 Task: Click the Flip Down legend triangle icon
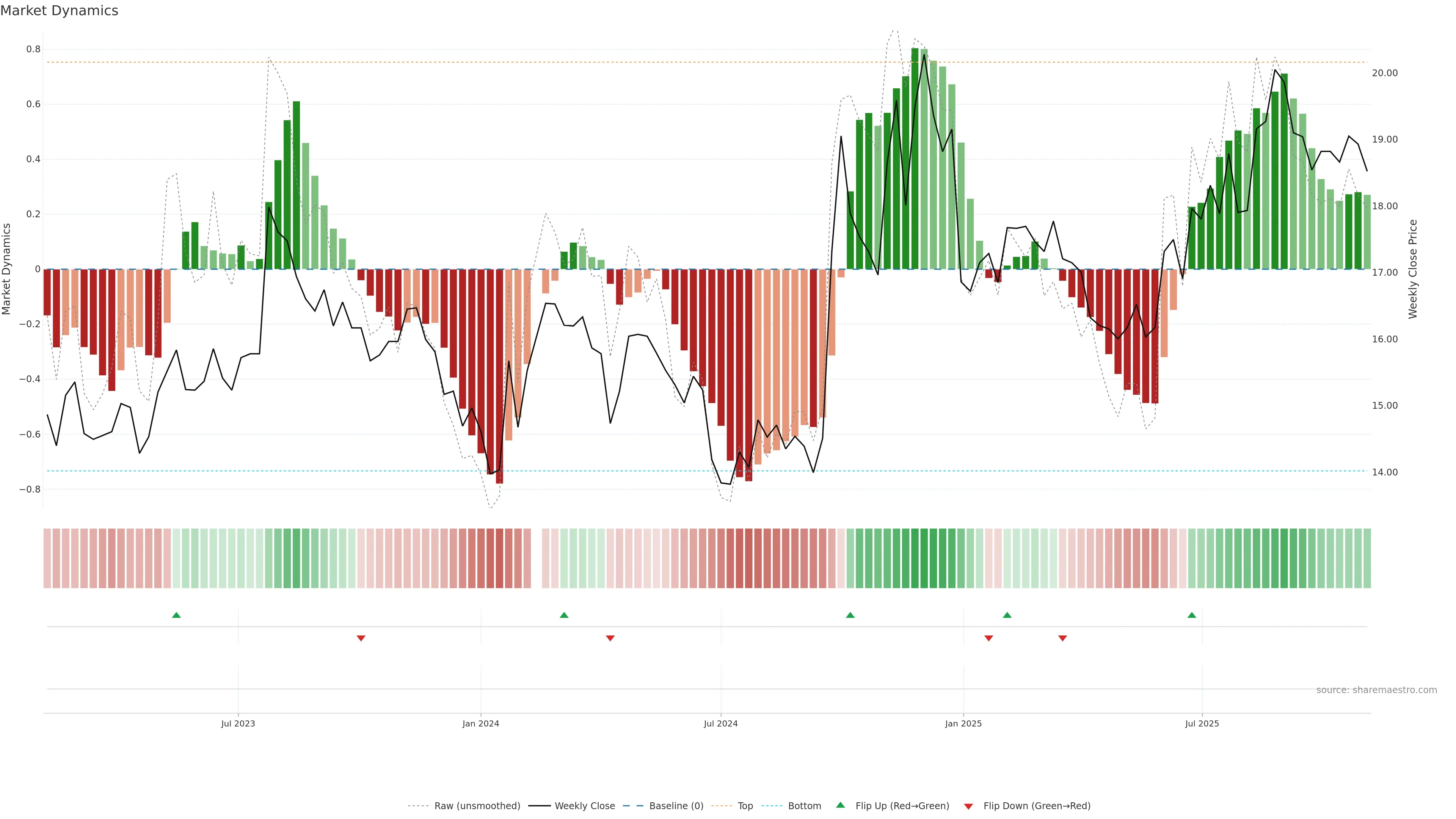coord(968,806)
